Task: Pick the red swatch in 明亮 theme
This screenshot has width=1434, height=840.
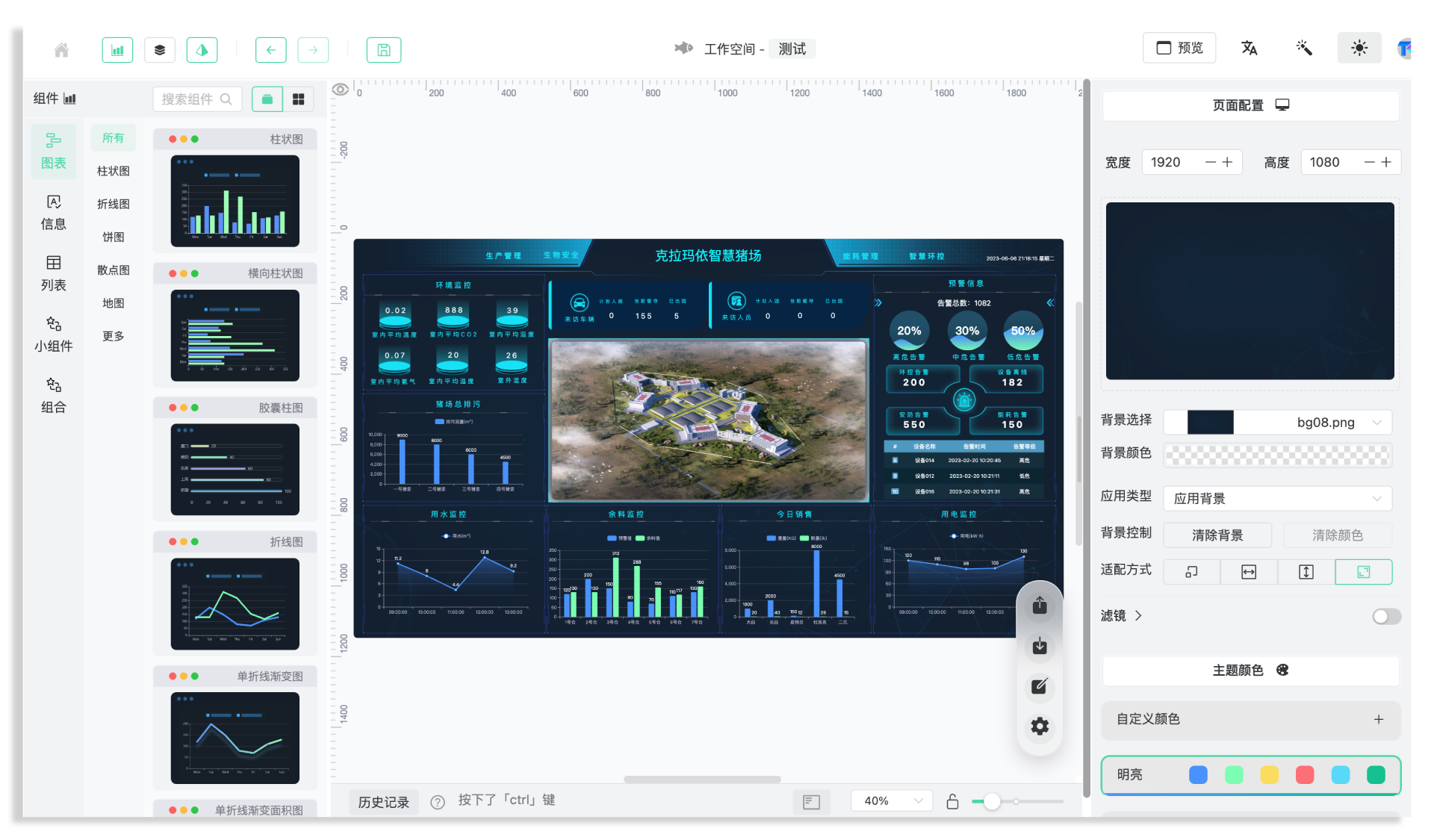Action: (1305, 775)
